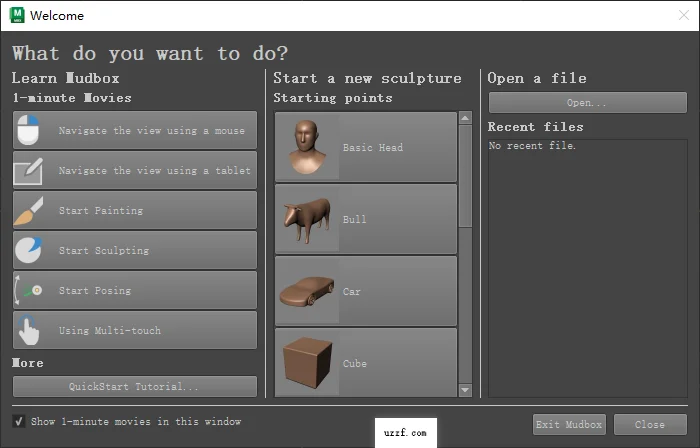Click Exit Mudbox button

coord(569,424)
